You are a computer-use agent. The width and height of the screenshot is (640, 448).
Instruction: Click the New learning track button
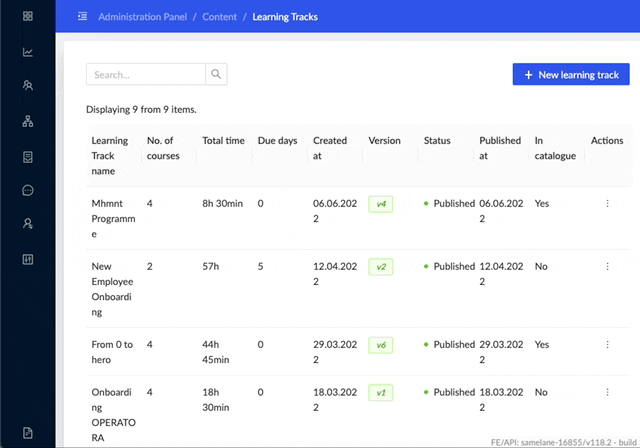pyautogui.click(x=570, y=75)
